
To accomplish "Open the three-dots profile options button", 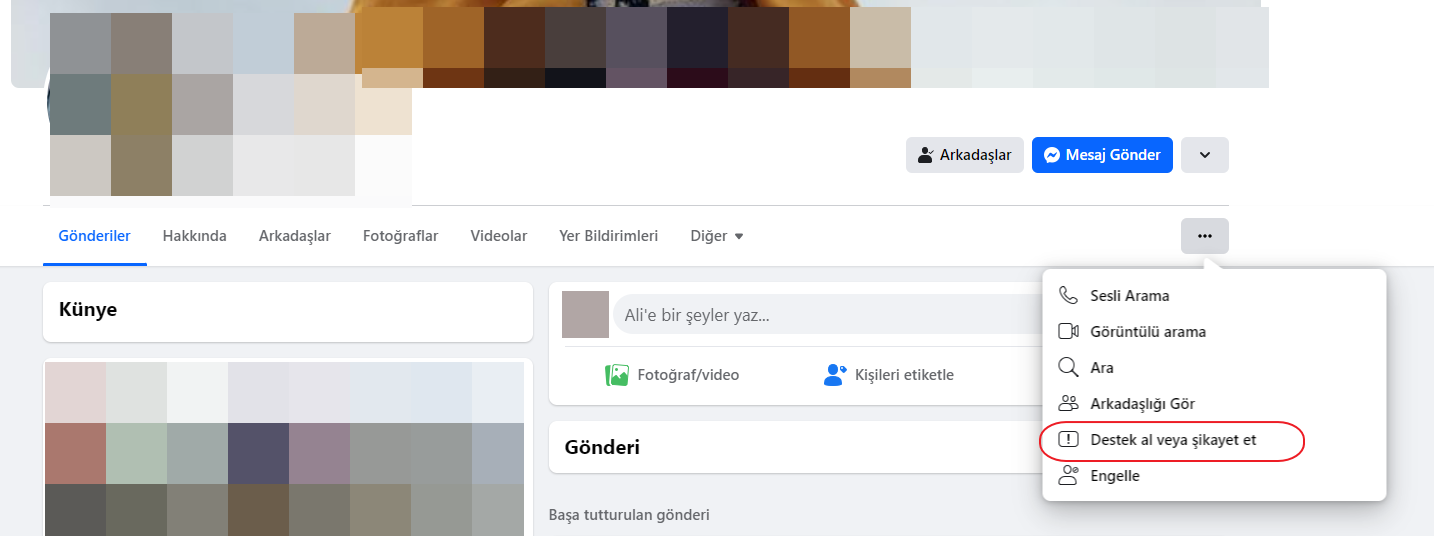I will [x=1205, y=236].
